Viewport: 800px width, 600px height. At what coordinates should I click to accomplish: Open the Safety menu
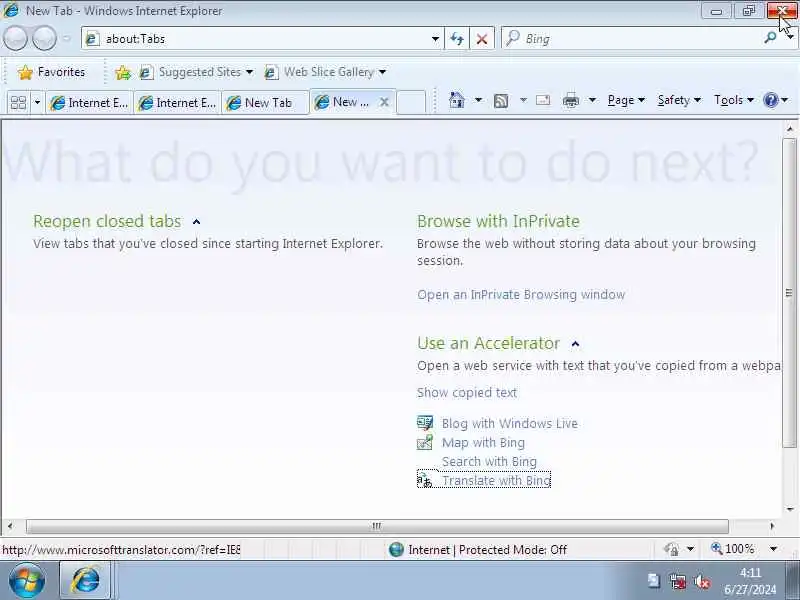click(x=679, y=100)
